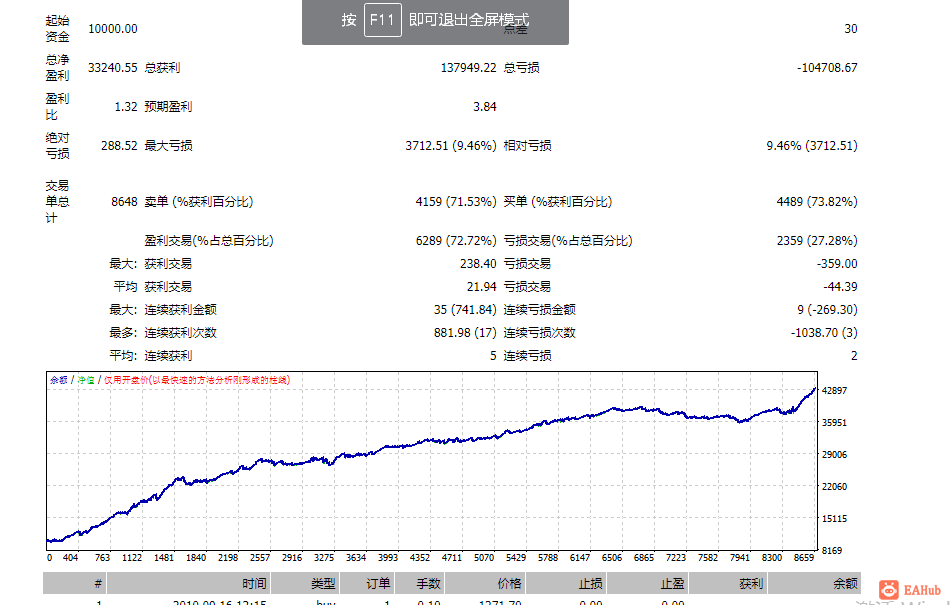Click the 连续亏损次数 label
950x605 pixels.
coord(540,332)
